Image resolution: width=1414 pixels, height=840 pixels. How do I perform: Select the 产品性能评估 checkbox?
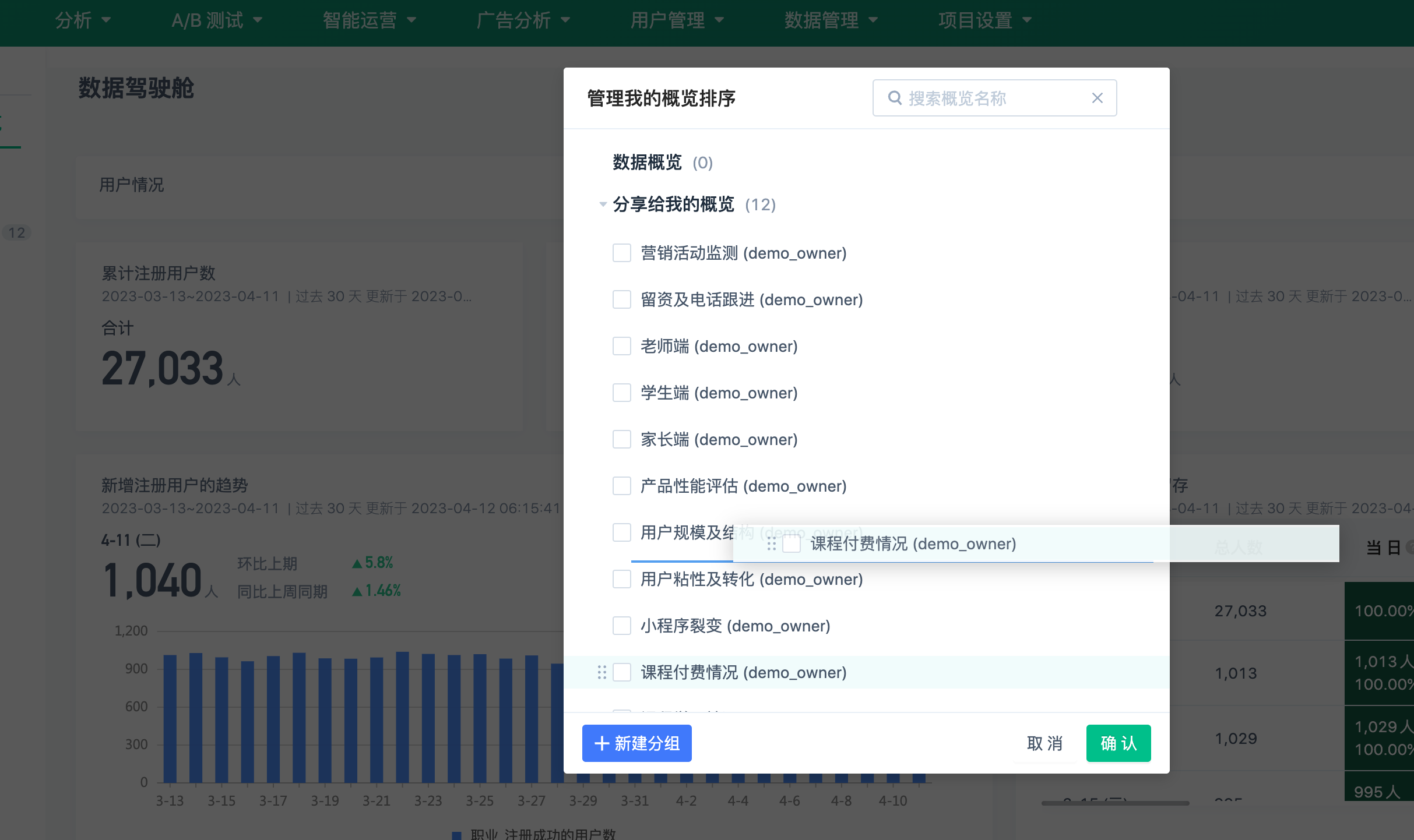pyautogui.click(x=622, y=486)
